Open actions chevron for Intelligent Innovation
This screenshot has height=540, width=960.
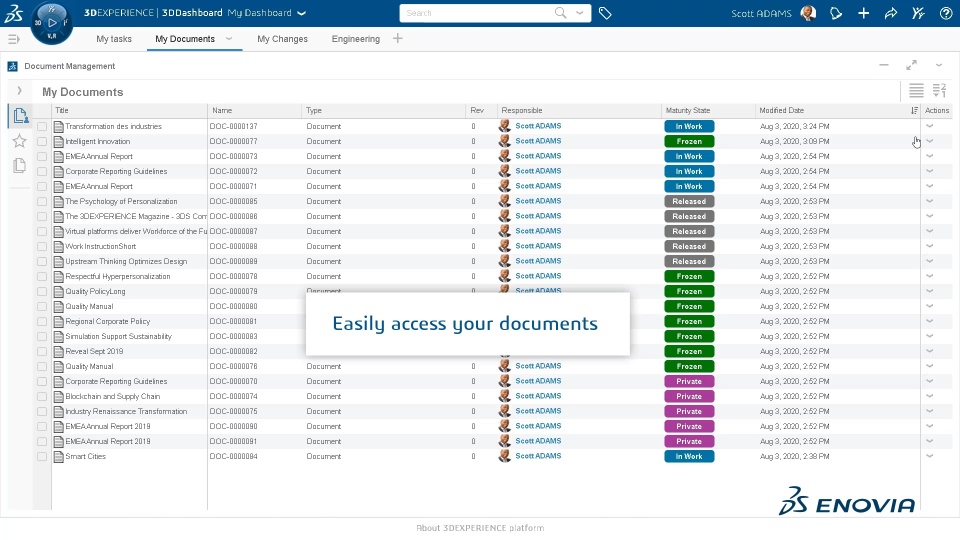(929, 141)
